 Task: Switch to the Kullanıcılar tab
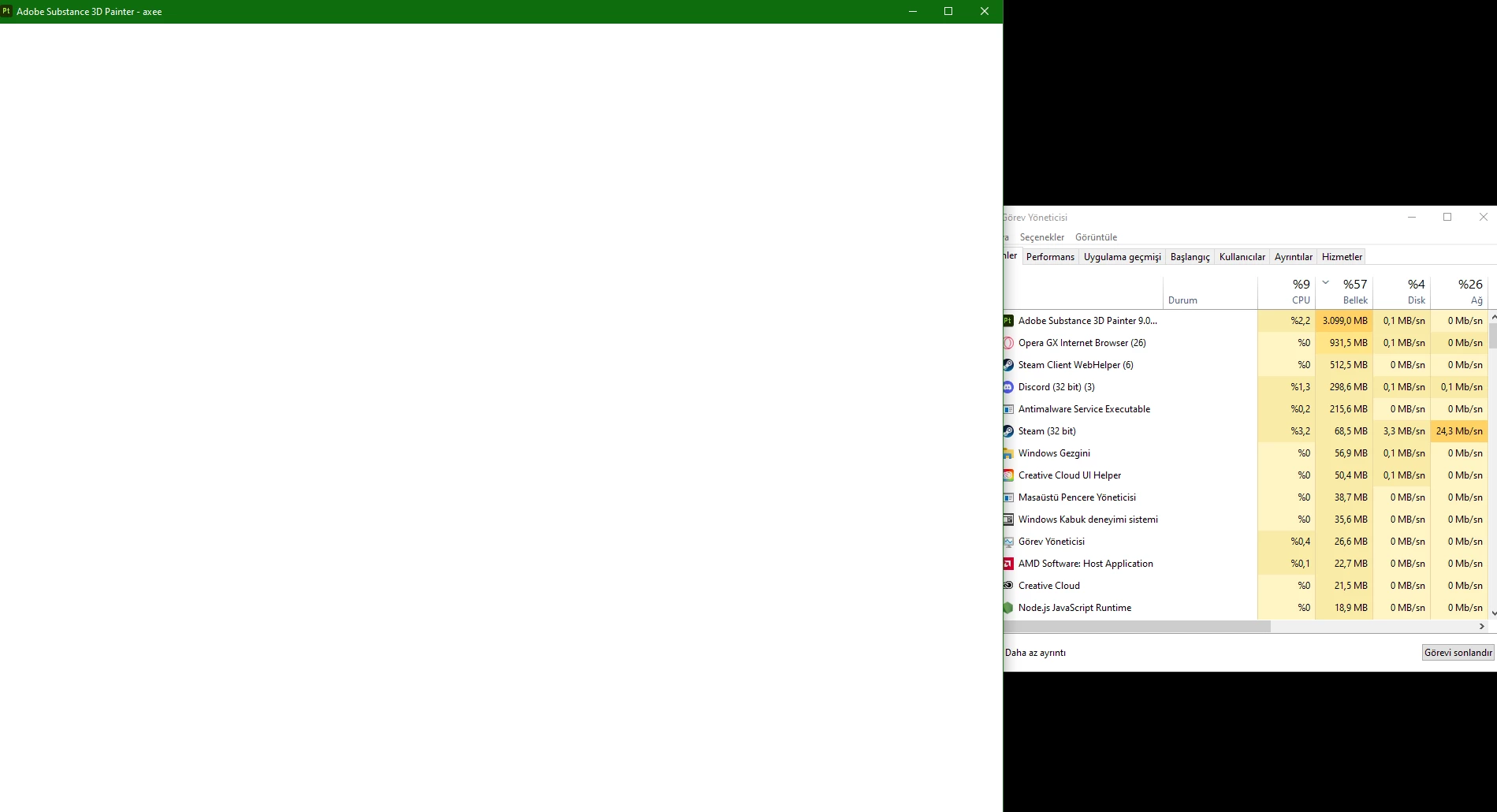(1242, 257)
